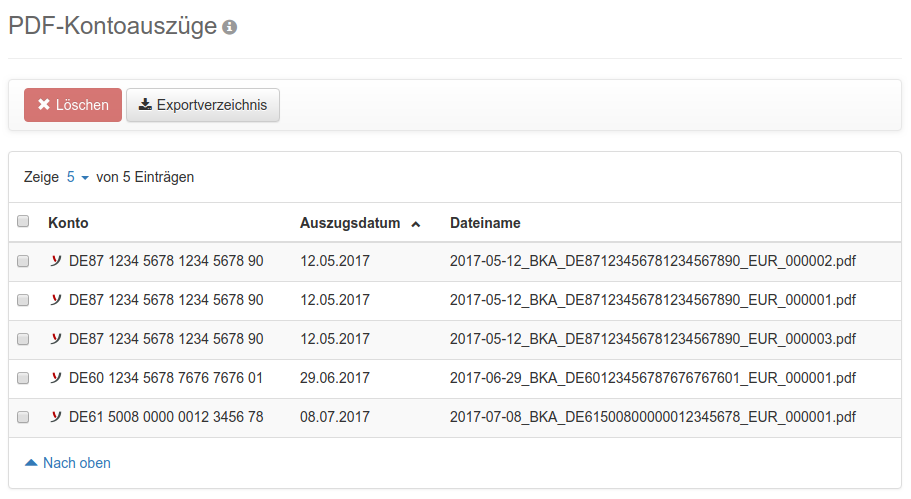
Task: Click the bank icon in the EUR_000003.pdf row
Action: 56,339
